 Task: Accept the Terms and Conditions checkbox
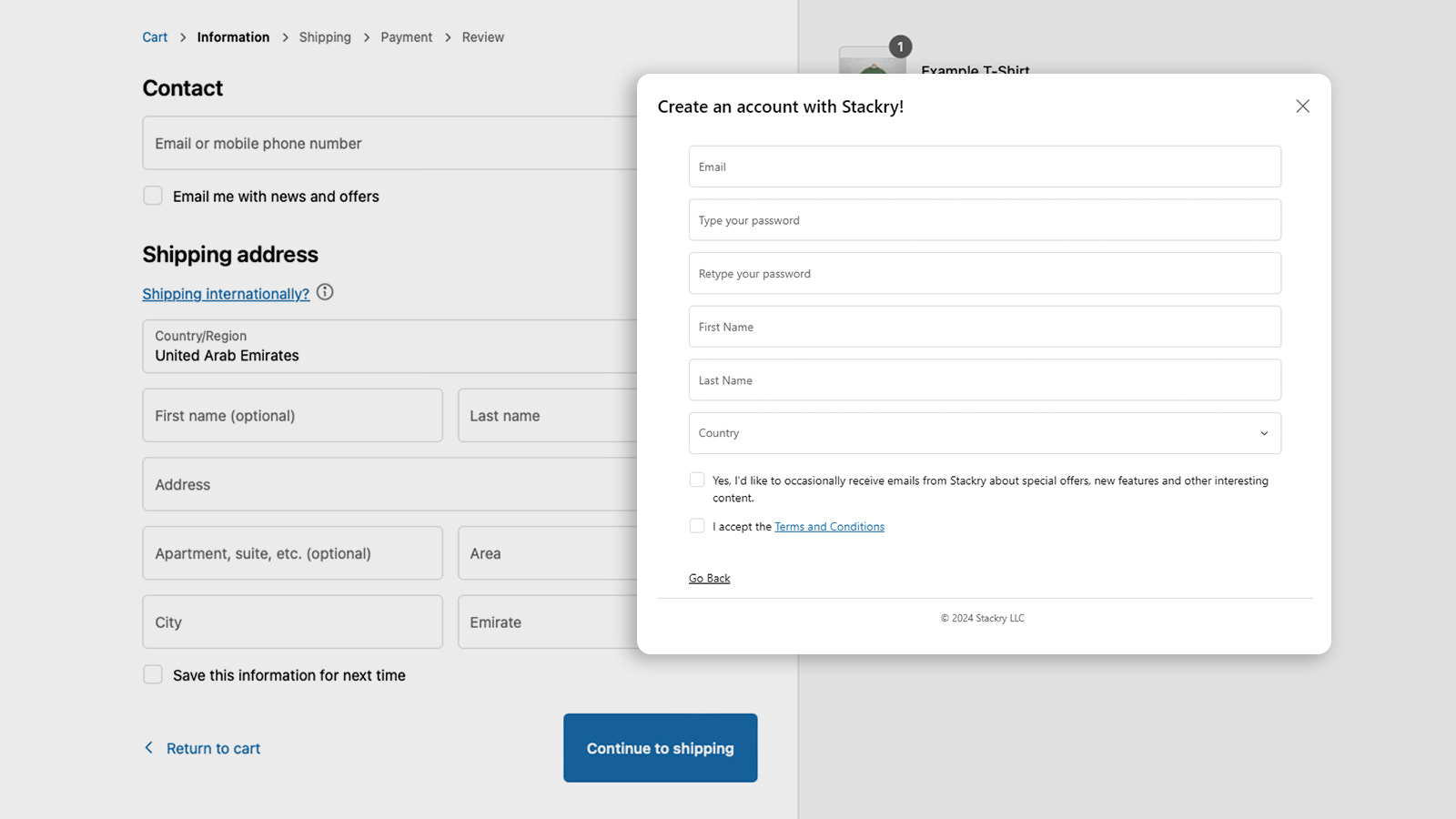click(x=697, y=526)
